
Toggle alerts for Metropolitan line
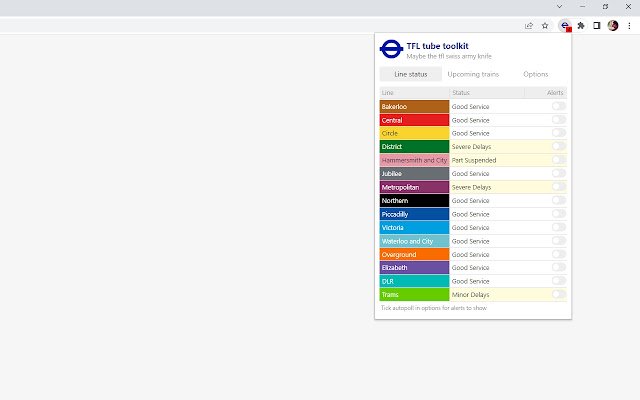coord(559,187)
